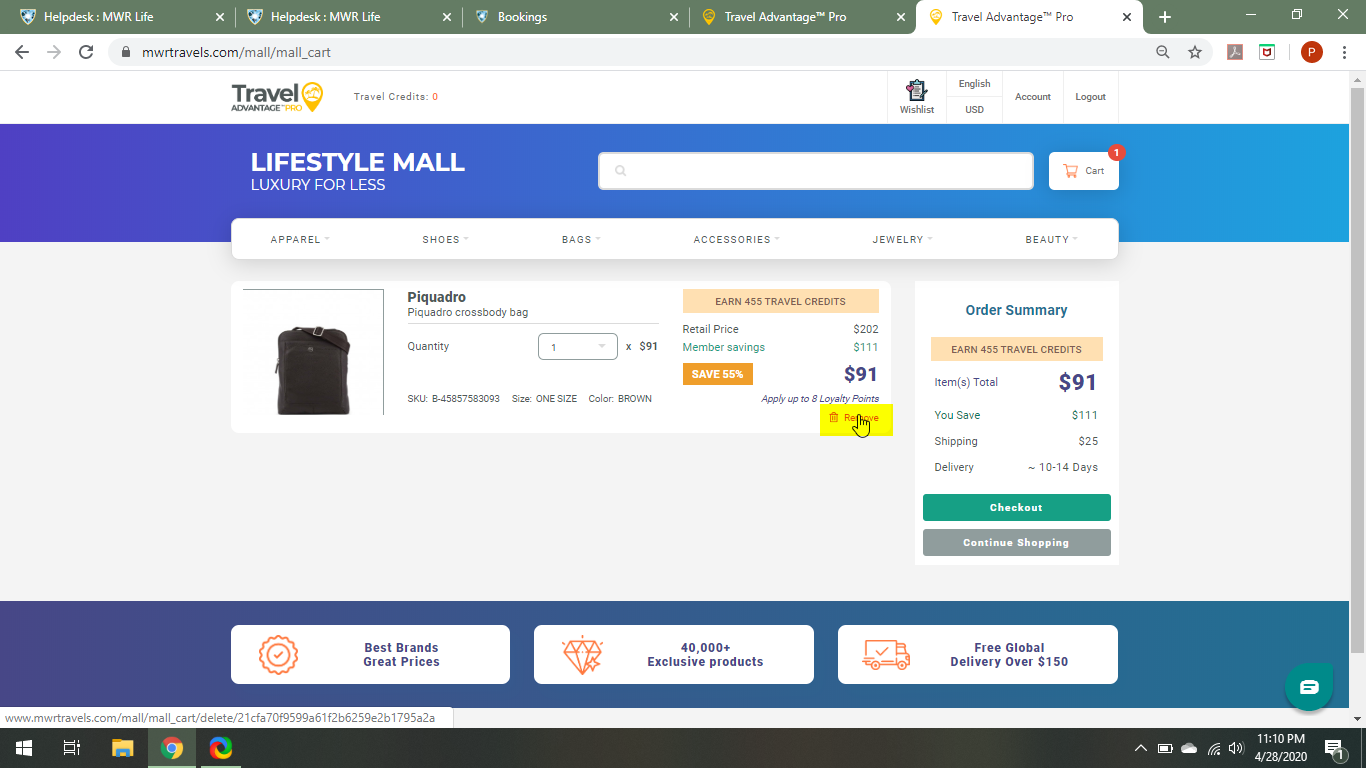This screenshot has height=768, width=1366.
Task: Expand the APPAREL menu
Action: pyautogui.click(x=300, y=240)
